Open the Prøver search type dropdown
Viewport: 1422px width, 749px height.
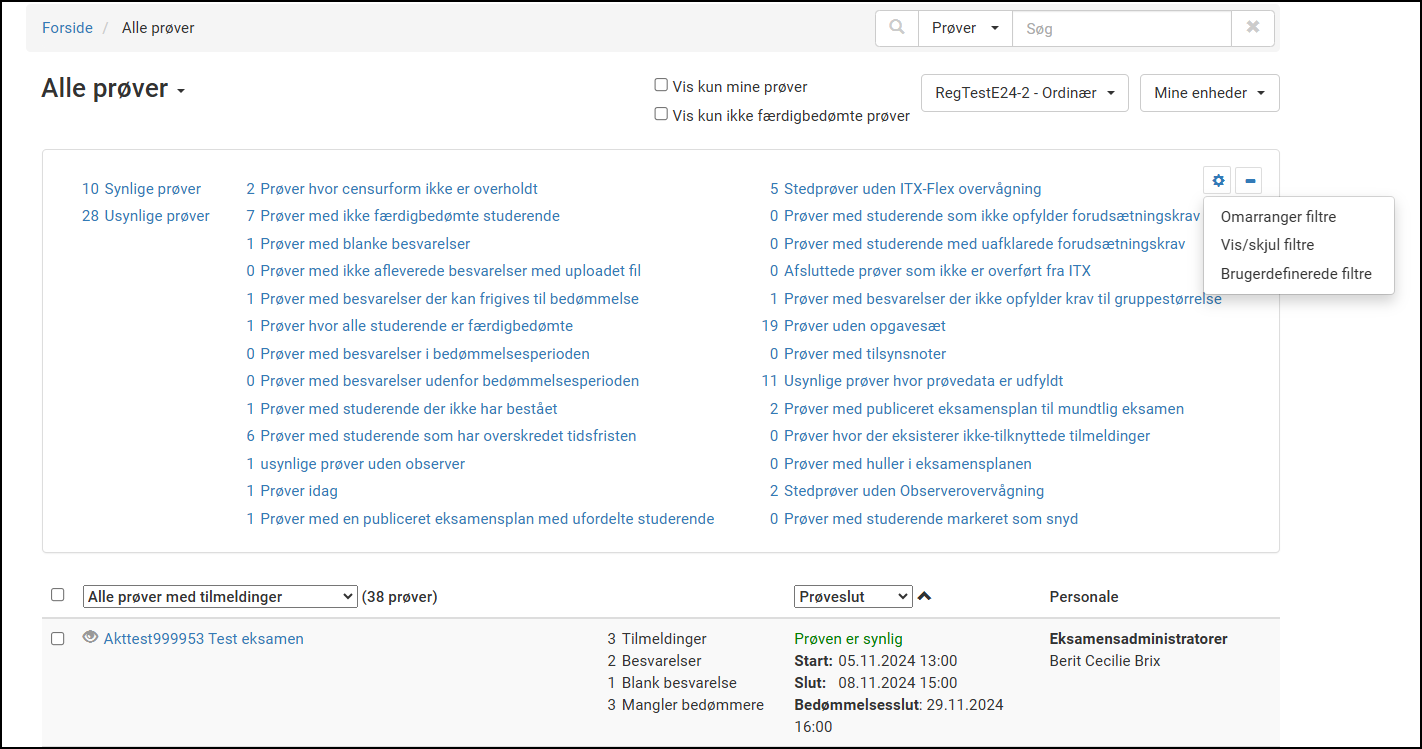coord(965,28)
